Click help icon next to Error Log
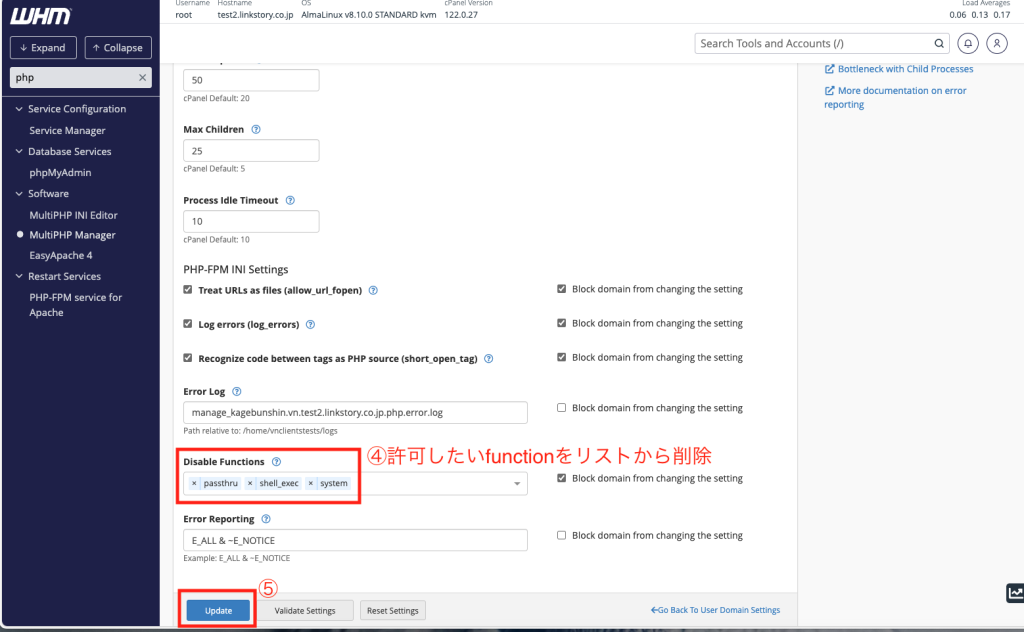 (236, 392)
